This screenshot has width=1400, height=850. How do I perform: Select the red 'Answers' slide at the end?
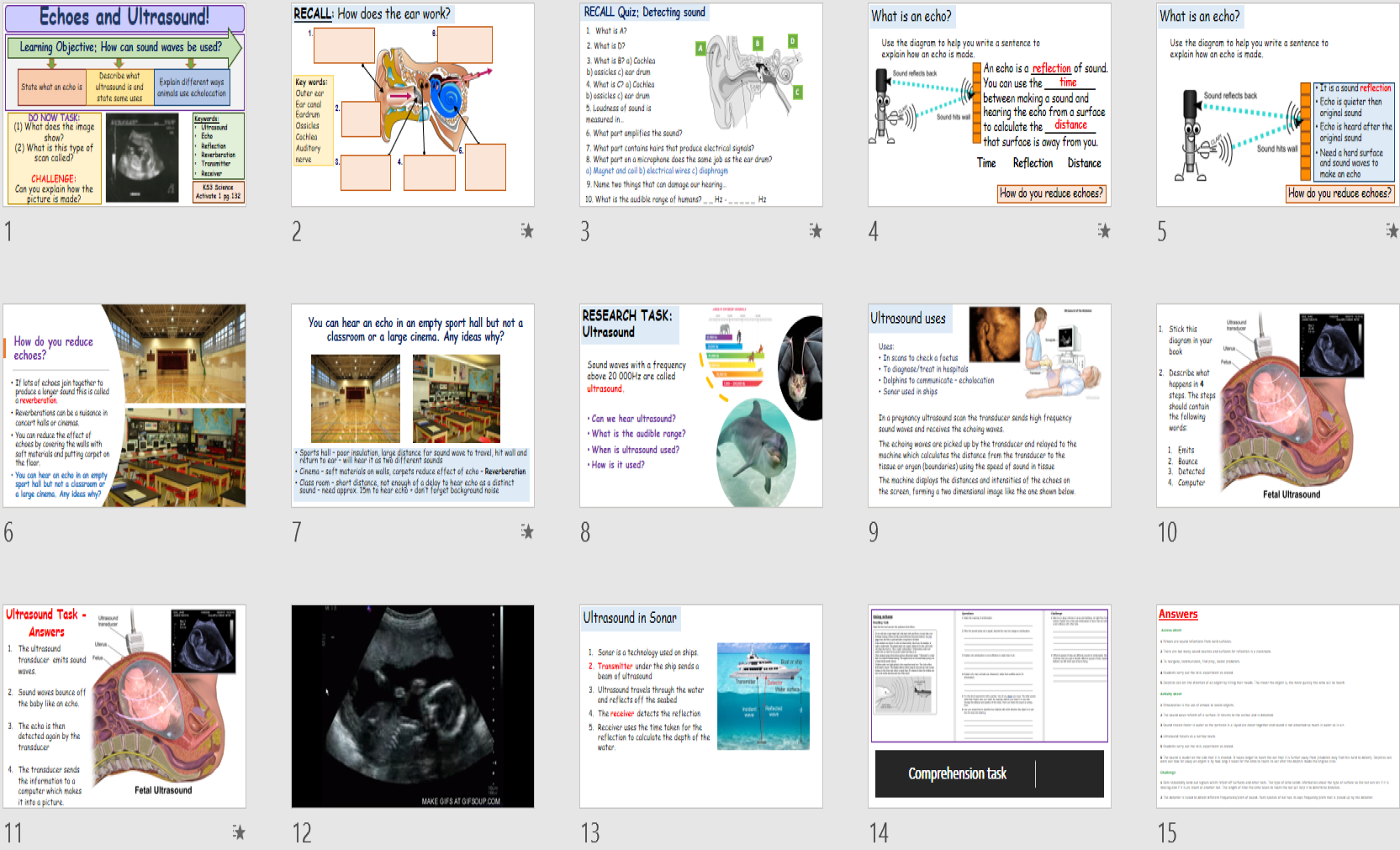tap(1276, 707)
